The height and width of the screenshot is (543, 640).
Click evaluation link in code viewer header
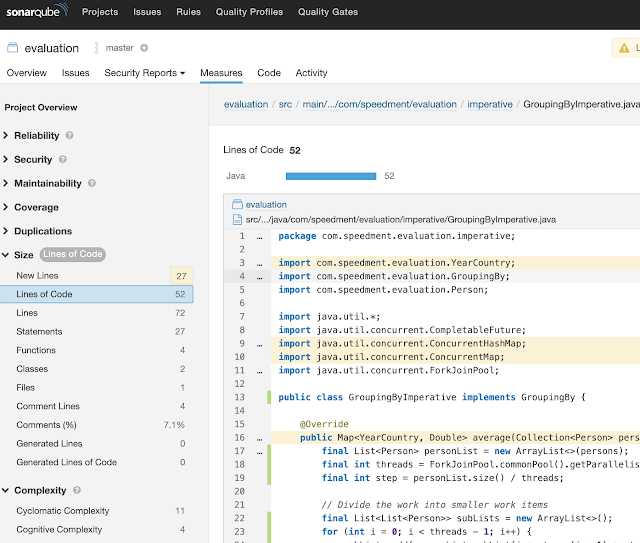[x=266, y=204]
